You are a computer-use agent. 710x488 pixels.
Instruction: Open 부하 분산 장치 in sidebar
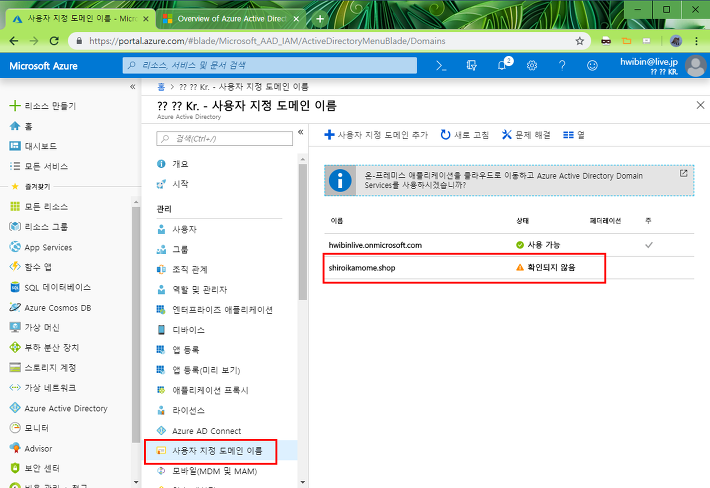click(44, 348)
